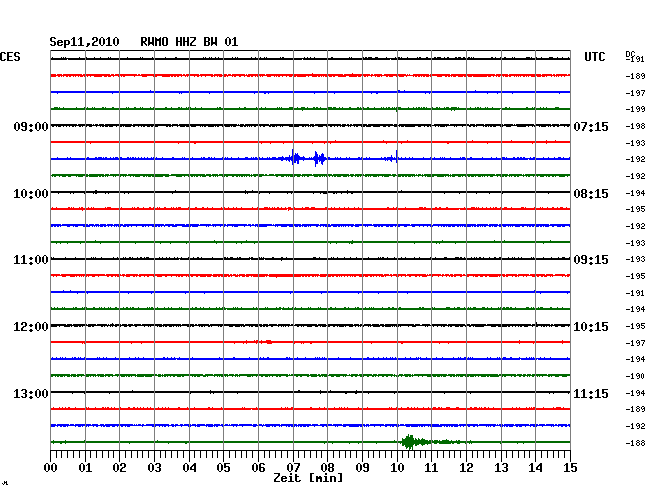Click the date label Sep11,2010

point(84,42)
